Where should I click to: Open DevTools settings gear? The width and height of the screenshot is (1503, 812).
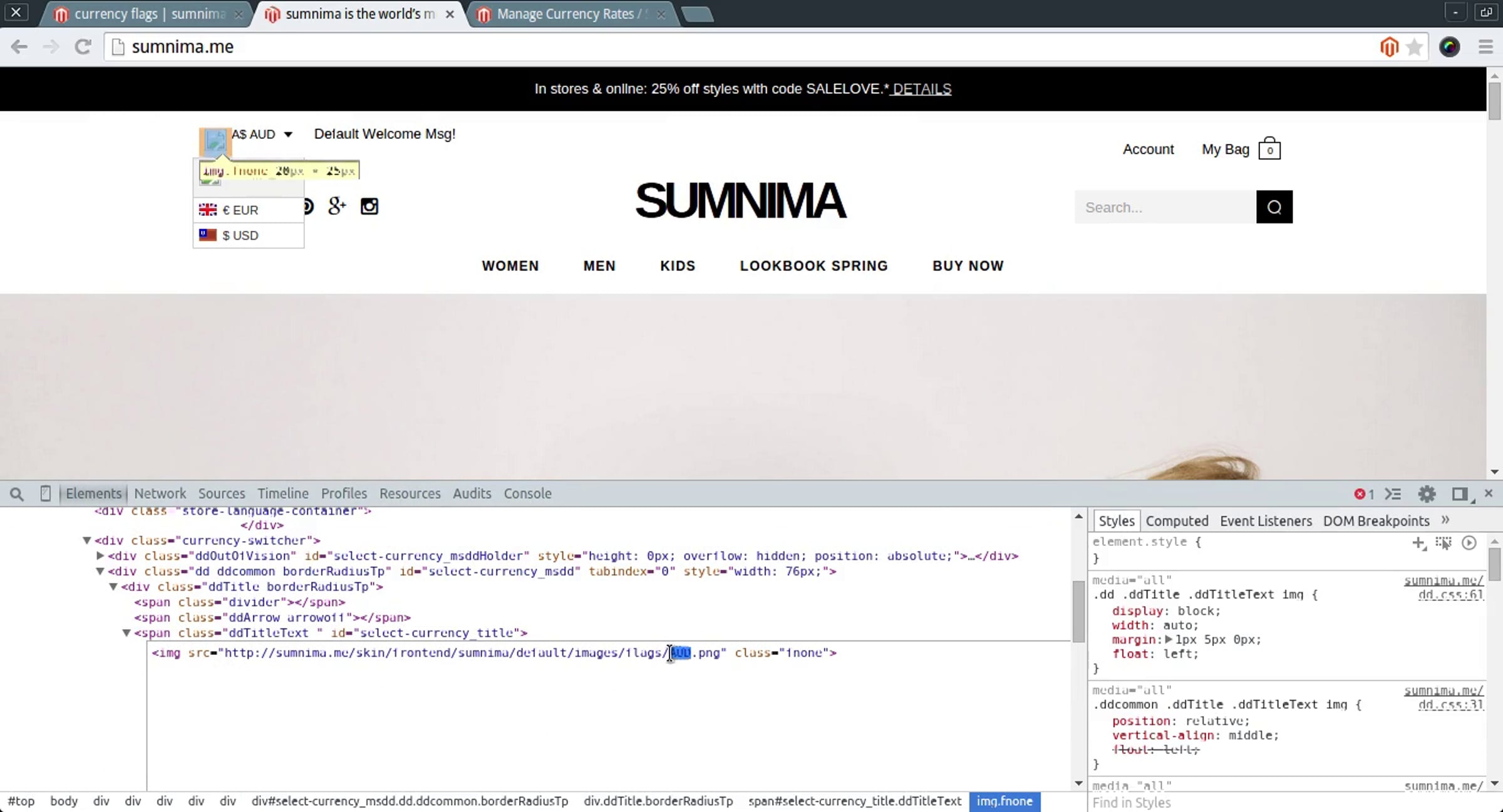[1427, 494]
